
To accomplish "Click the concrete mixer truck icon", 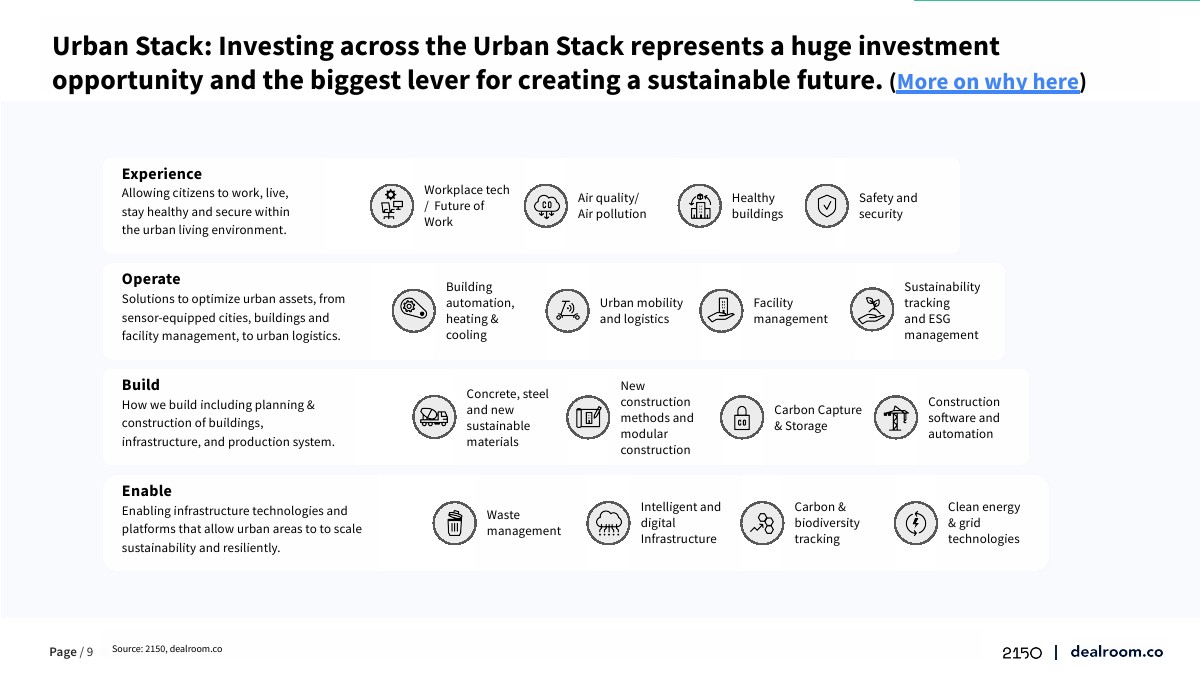I will click(435, 417).
